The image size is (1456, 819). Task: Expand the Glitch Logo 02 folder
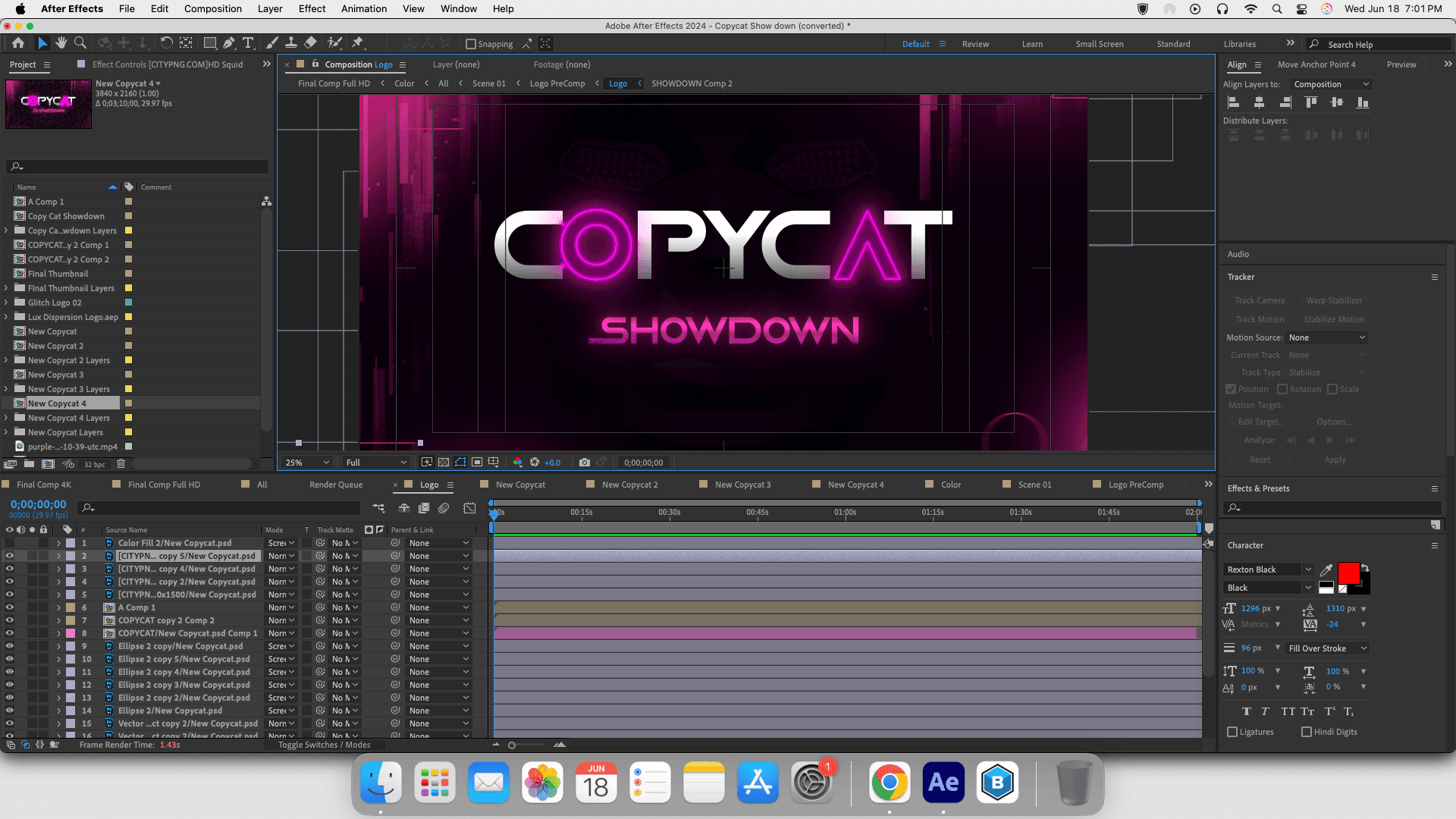click(x=6, y=303)
